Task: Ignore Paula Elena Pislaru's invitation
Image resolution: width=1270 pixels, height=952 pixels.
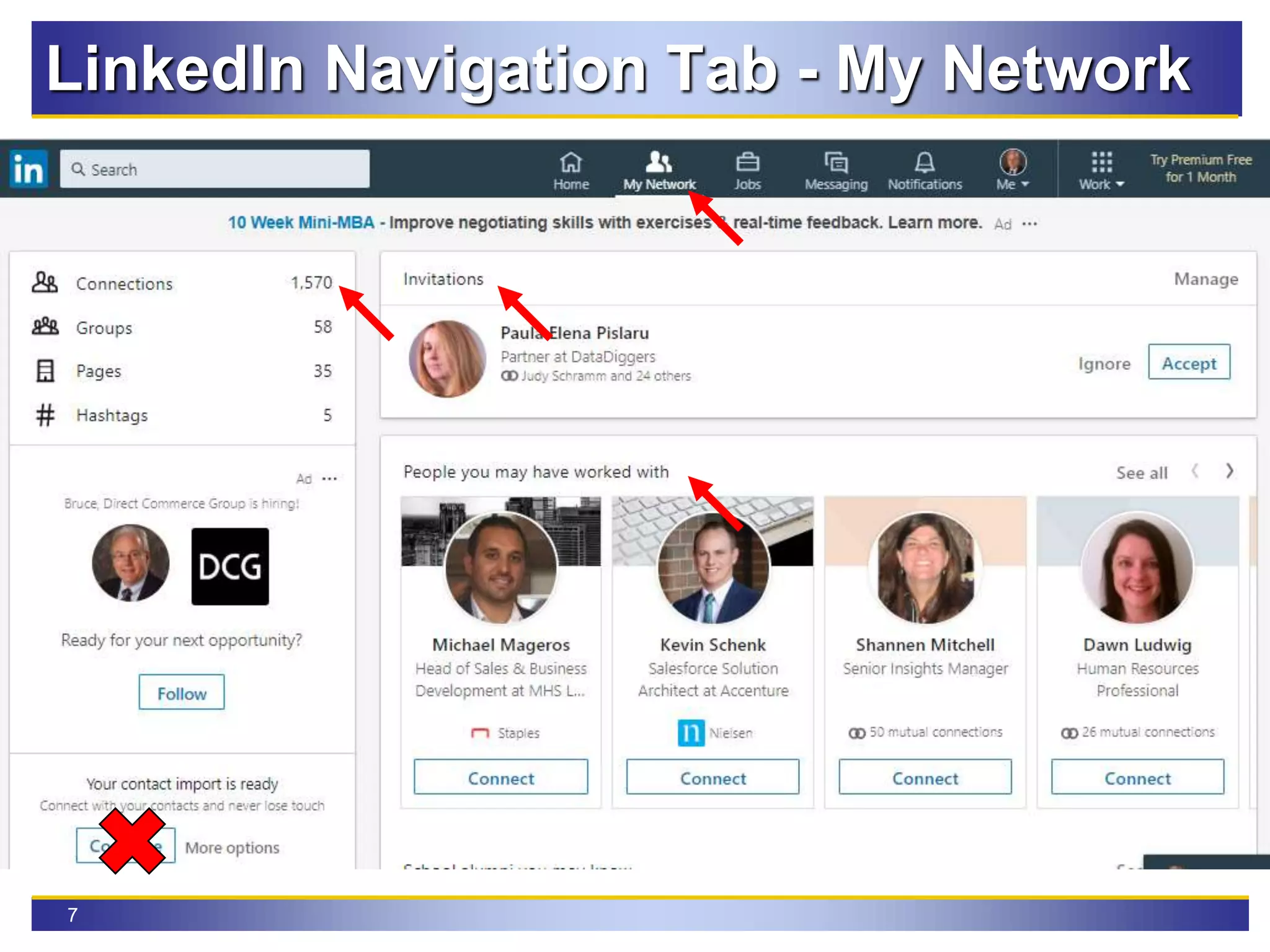Action: [x=1104, y=363]
